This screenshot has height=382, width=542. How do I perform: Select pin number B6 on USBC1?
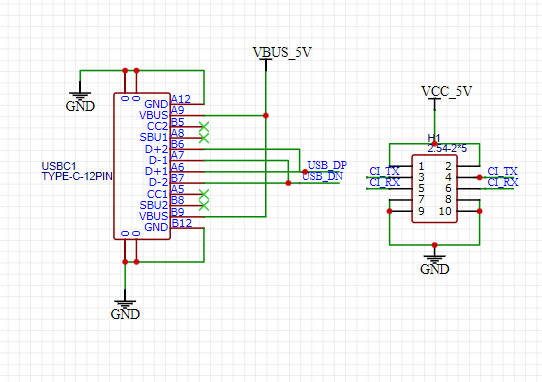pos(178,144)
